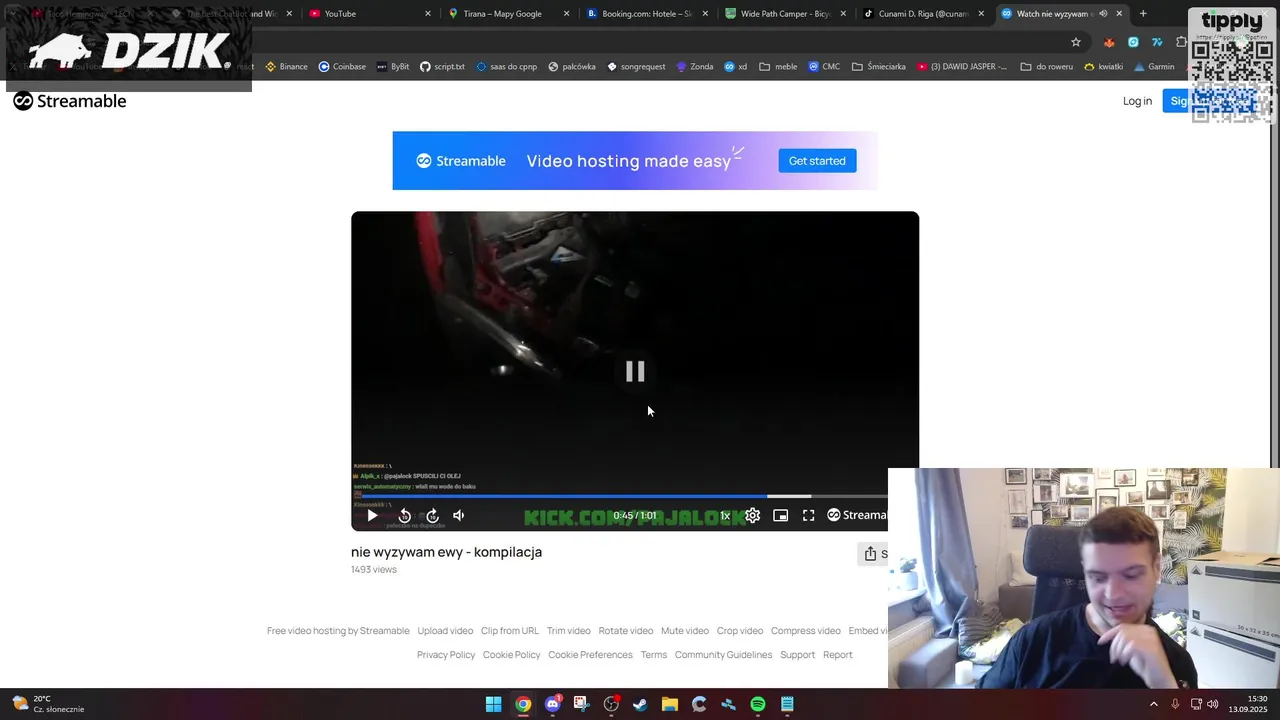Skip the video forward 10 seconds
The width and height of the screenshot is (1280, 720).
pos(432,516)
